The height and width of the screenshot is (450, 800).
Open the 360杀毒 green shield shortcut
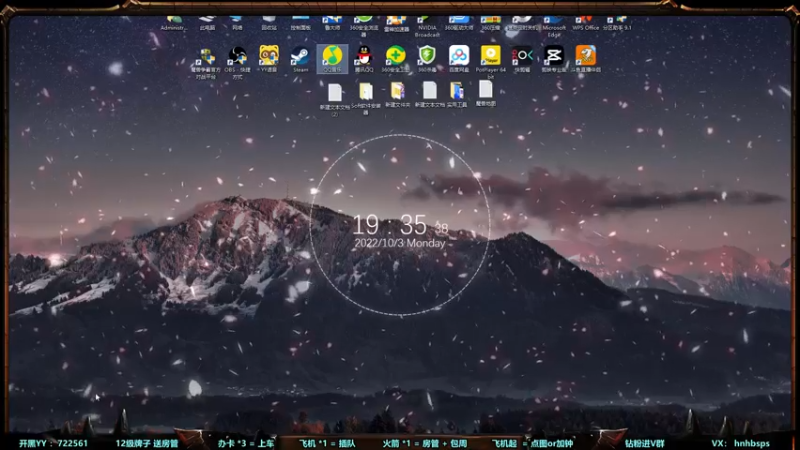pyautogui.click(x=427, y=59)
